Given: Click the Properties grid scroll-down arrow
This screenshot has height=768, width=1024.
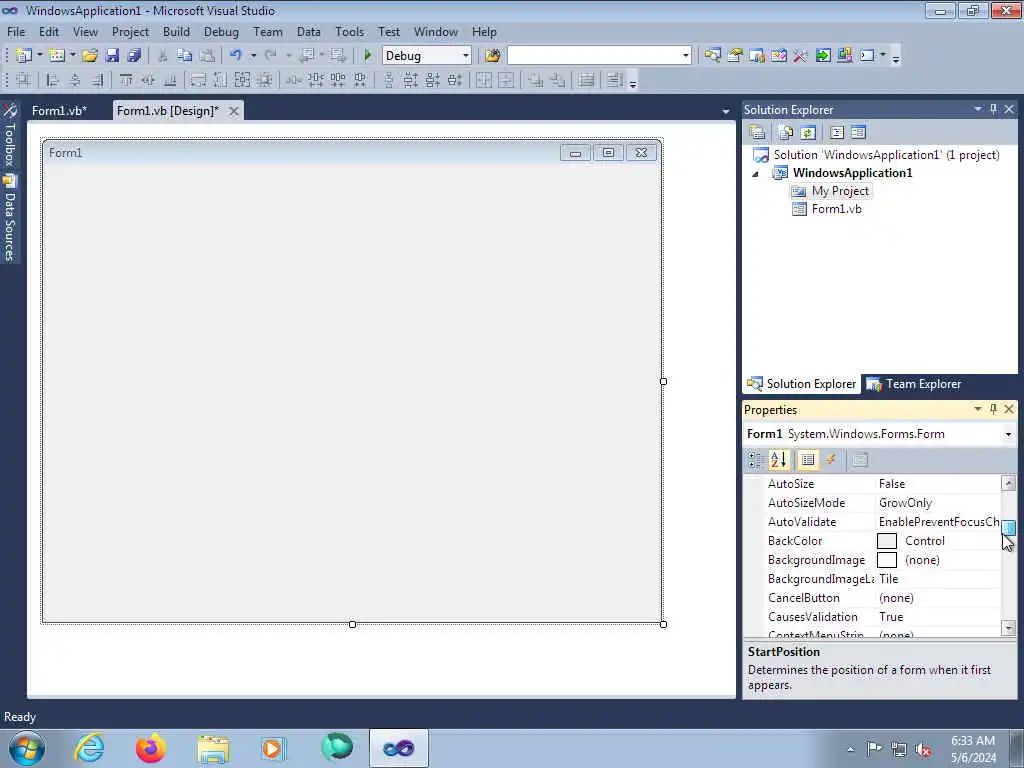Looking at the screenshot, I should [1008, 628].
